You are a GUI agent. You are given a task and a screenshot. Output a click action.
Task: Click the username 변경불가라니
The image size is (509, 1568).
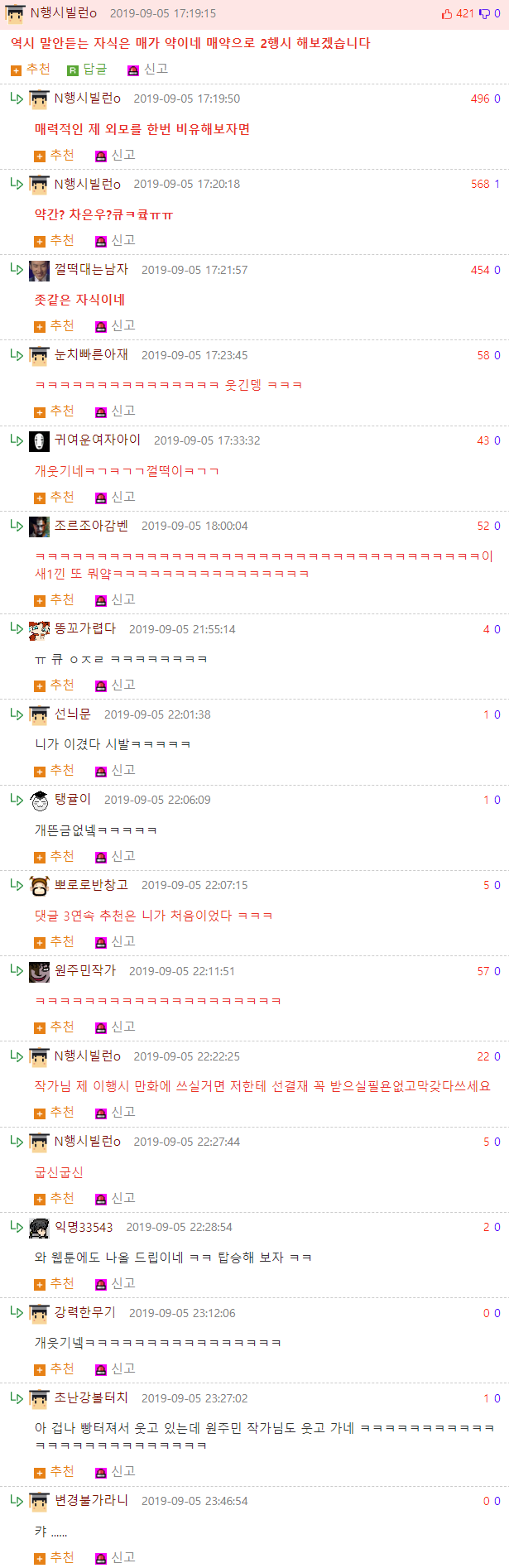pos(91,1500)
